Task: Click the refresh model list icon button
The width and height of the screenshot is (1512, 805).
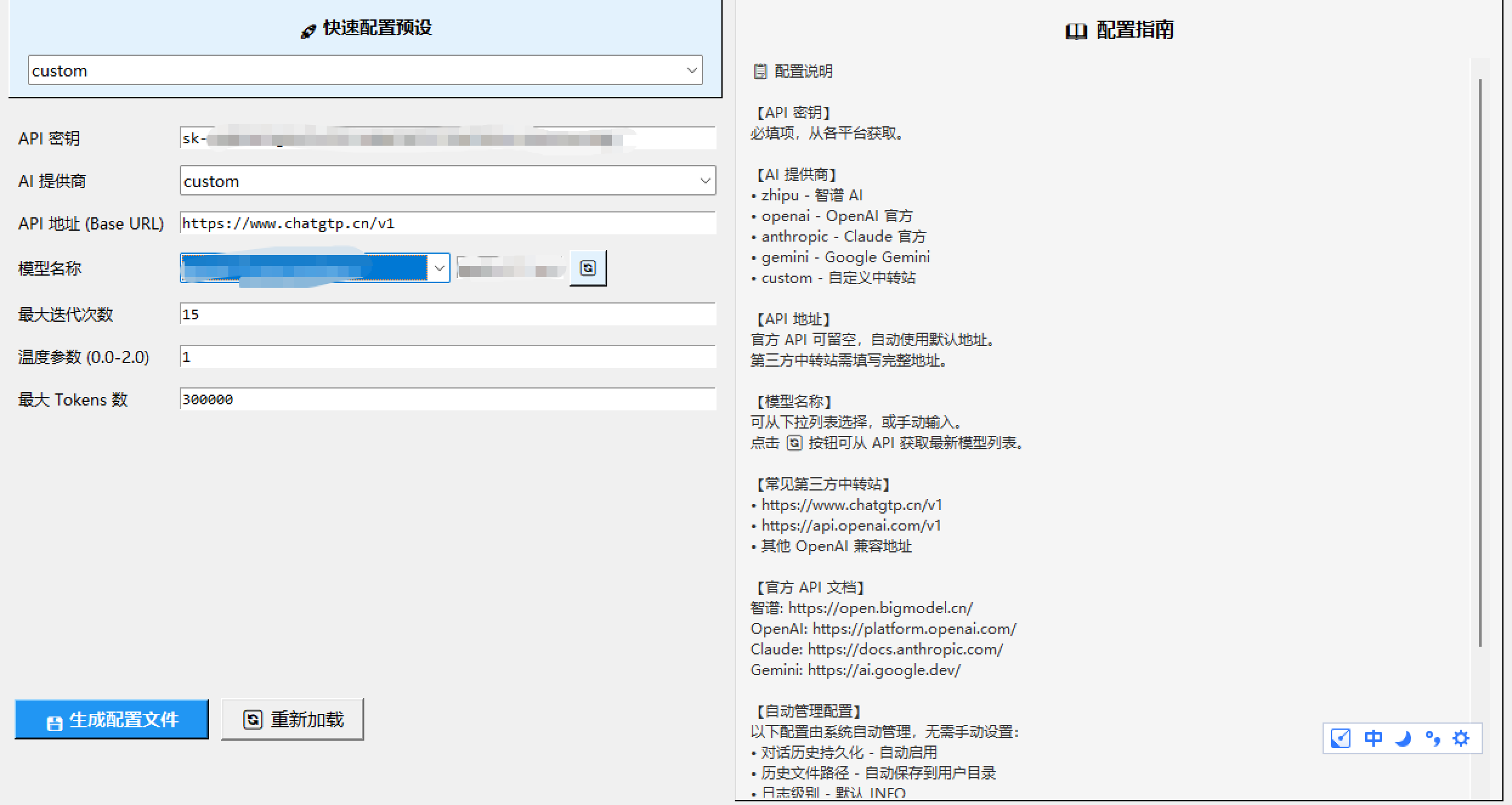Action: [x=588, y=268]
